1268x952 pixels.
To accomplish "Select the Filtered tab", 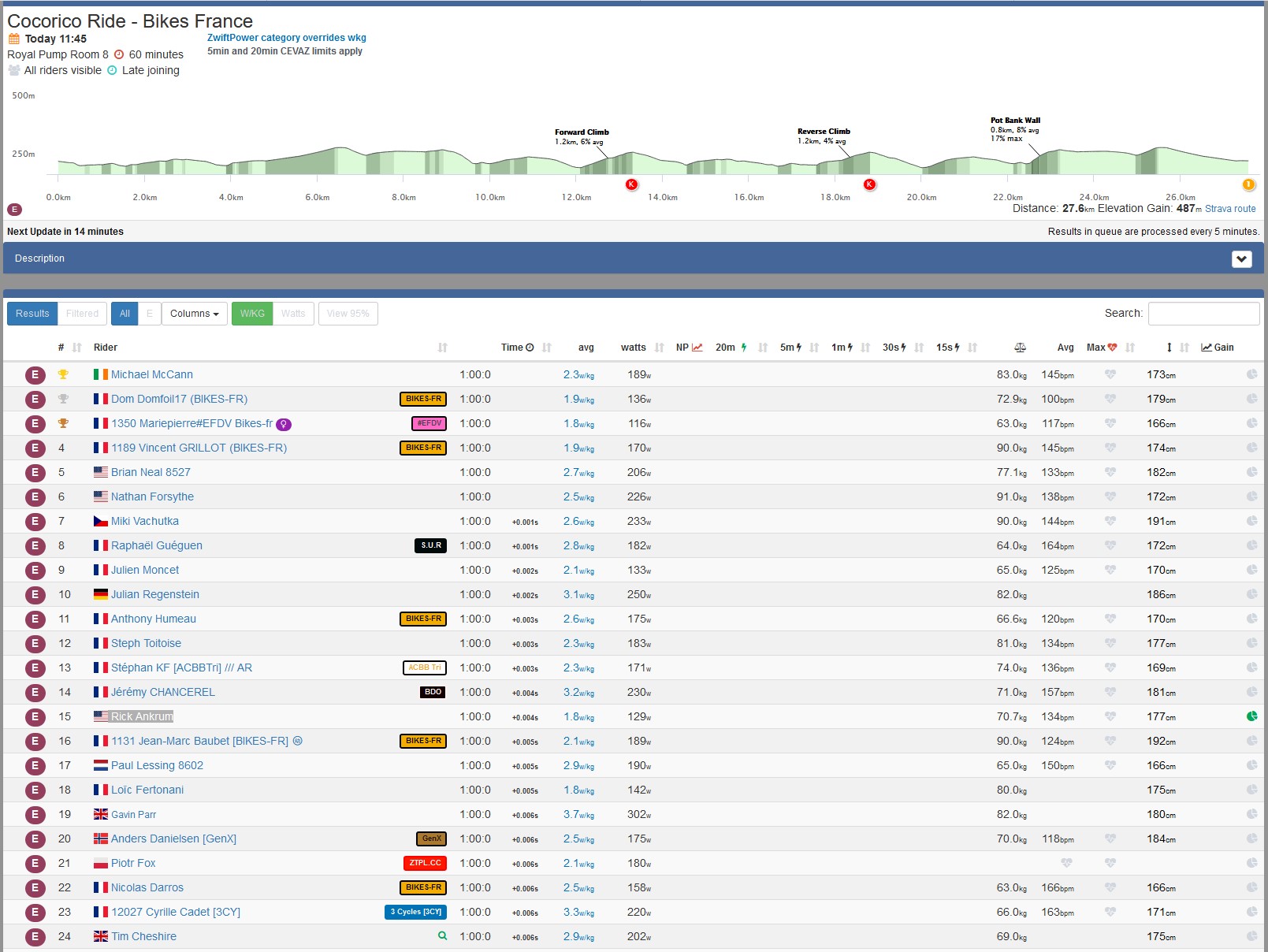I will click(x=83, y=314).
